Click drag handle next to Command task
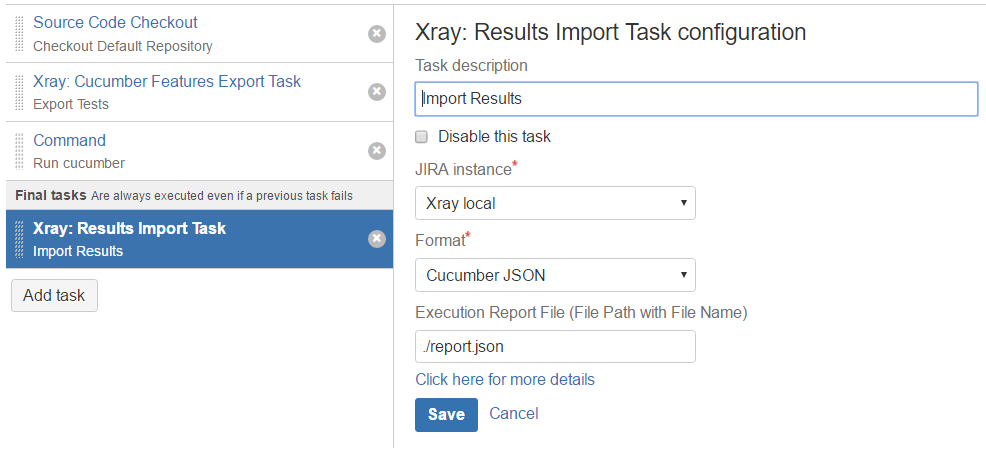986x469 pixels. [19, 151]
